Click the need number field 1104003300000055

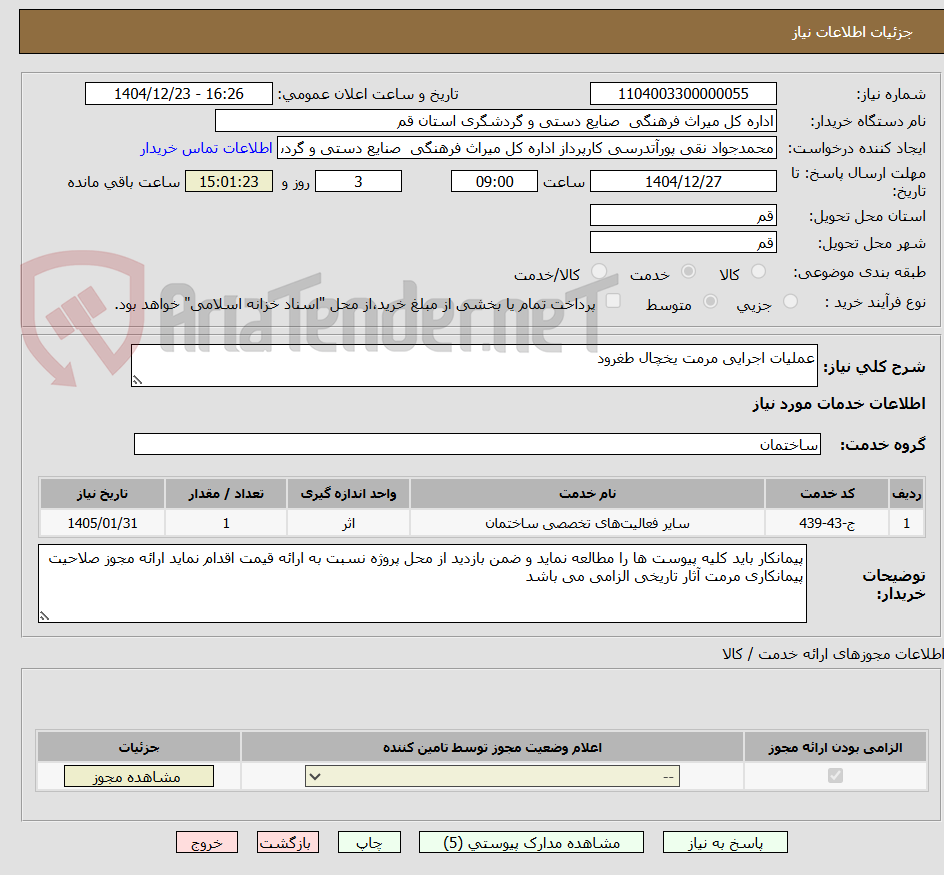point(683,94)
